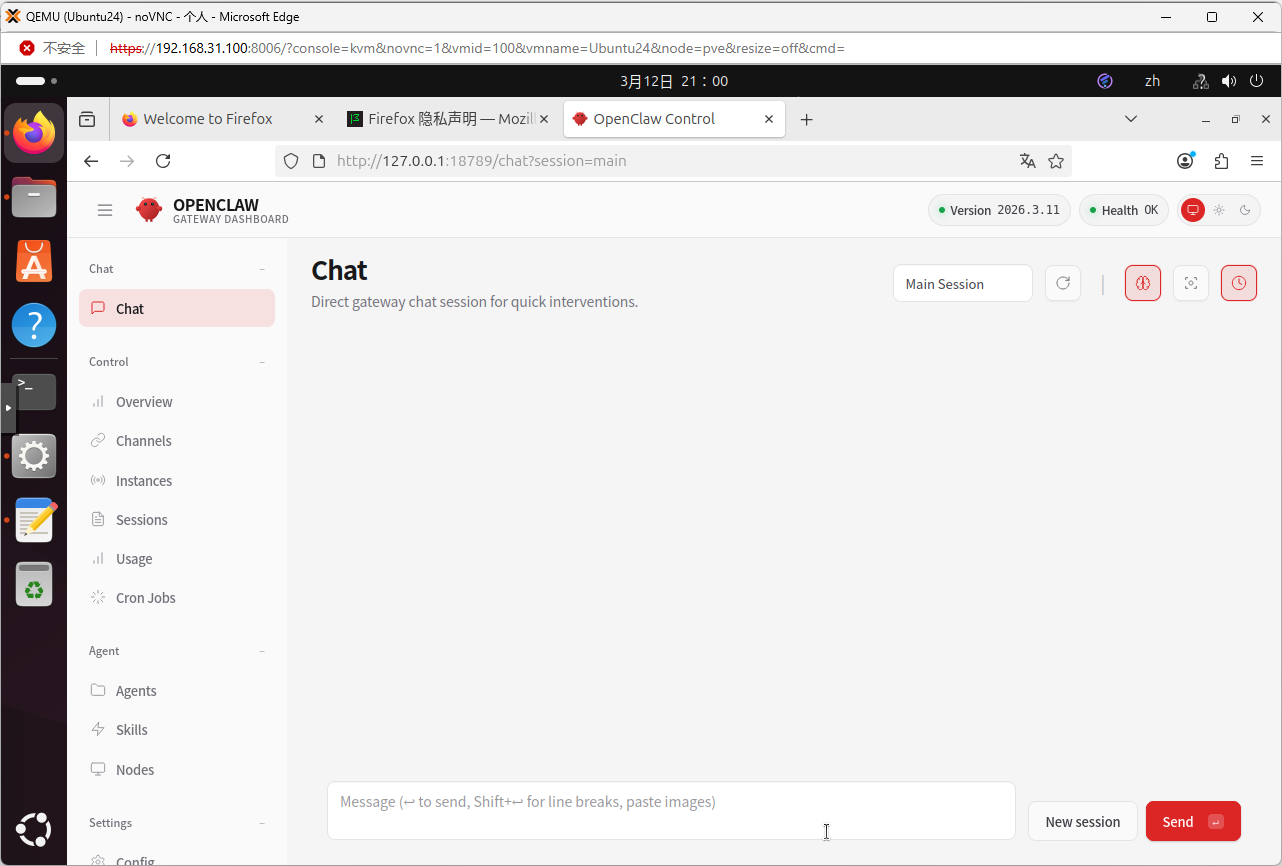Screen dimensions: 1282x866
Task: Switch to light theme sun icon
Action: [1218, 210]
